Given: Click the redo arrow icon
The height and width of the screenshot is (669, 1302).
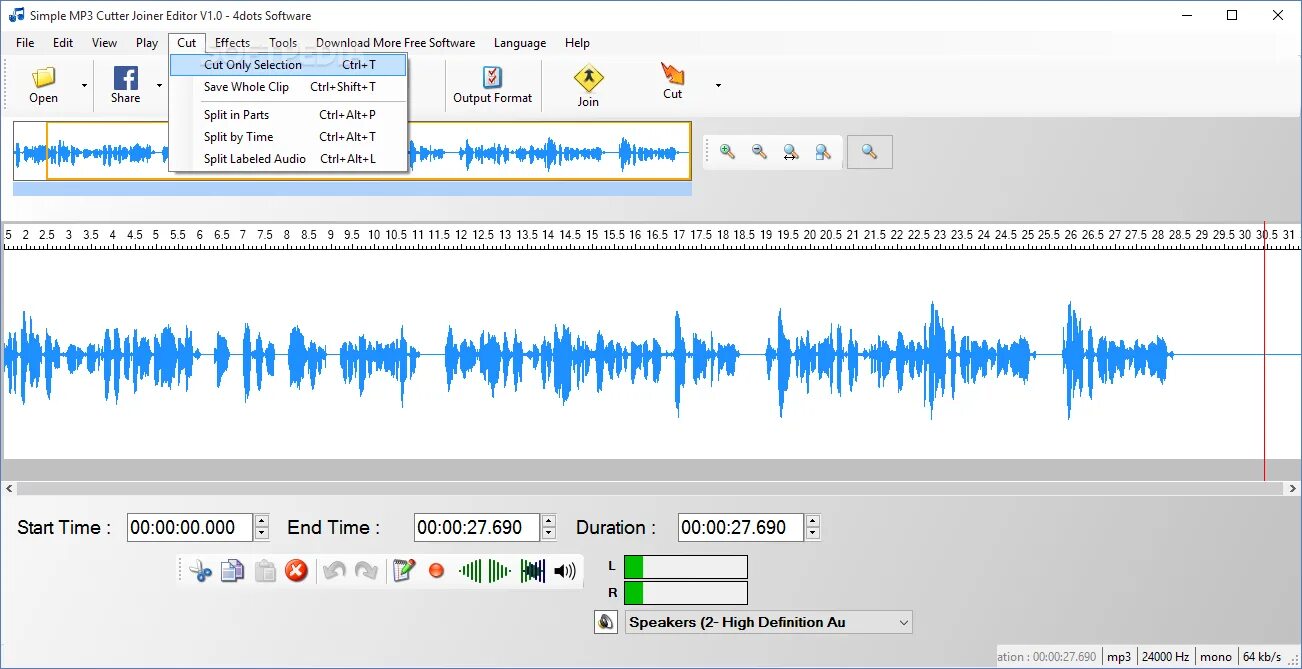Looking at the screenshot, I should [x=366, y=571].
